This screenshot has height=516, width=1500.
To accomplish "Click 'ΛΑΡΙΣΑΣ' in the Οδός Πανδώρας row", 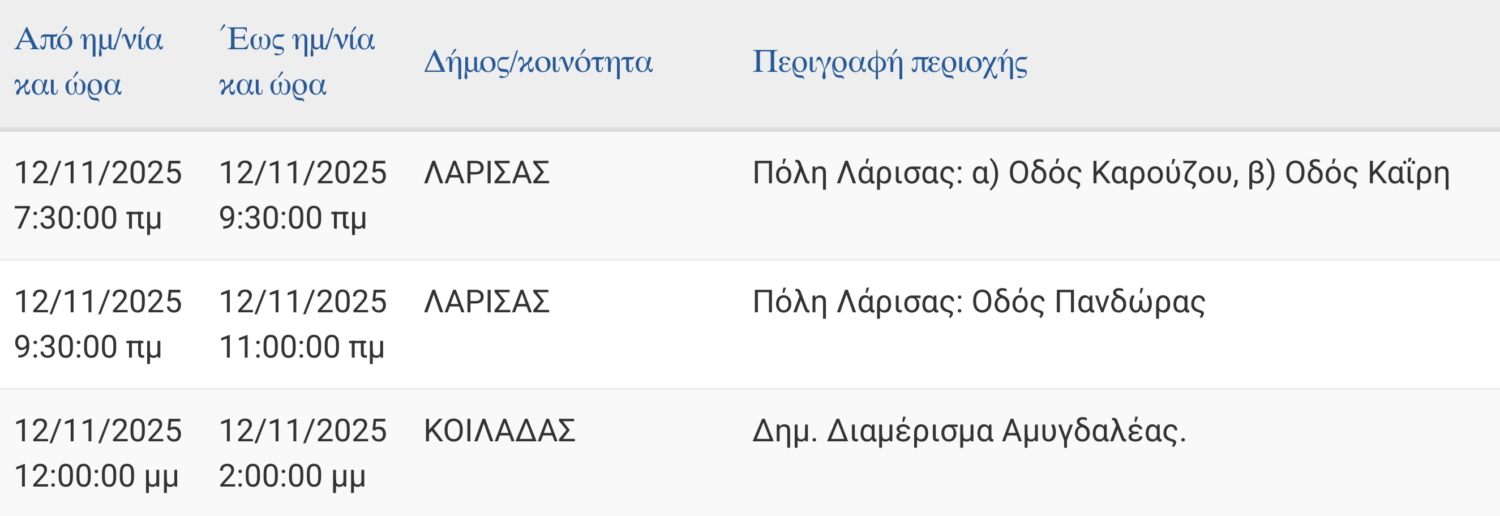I will point(487,302).
